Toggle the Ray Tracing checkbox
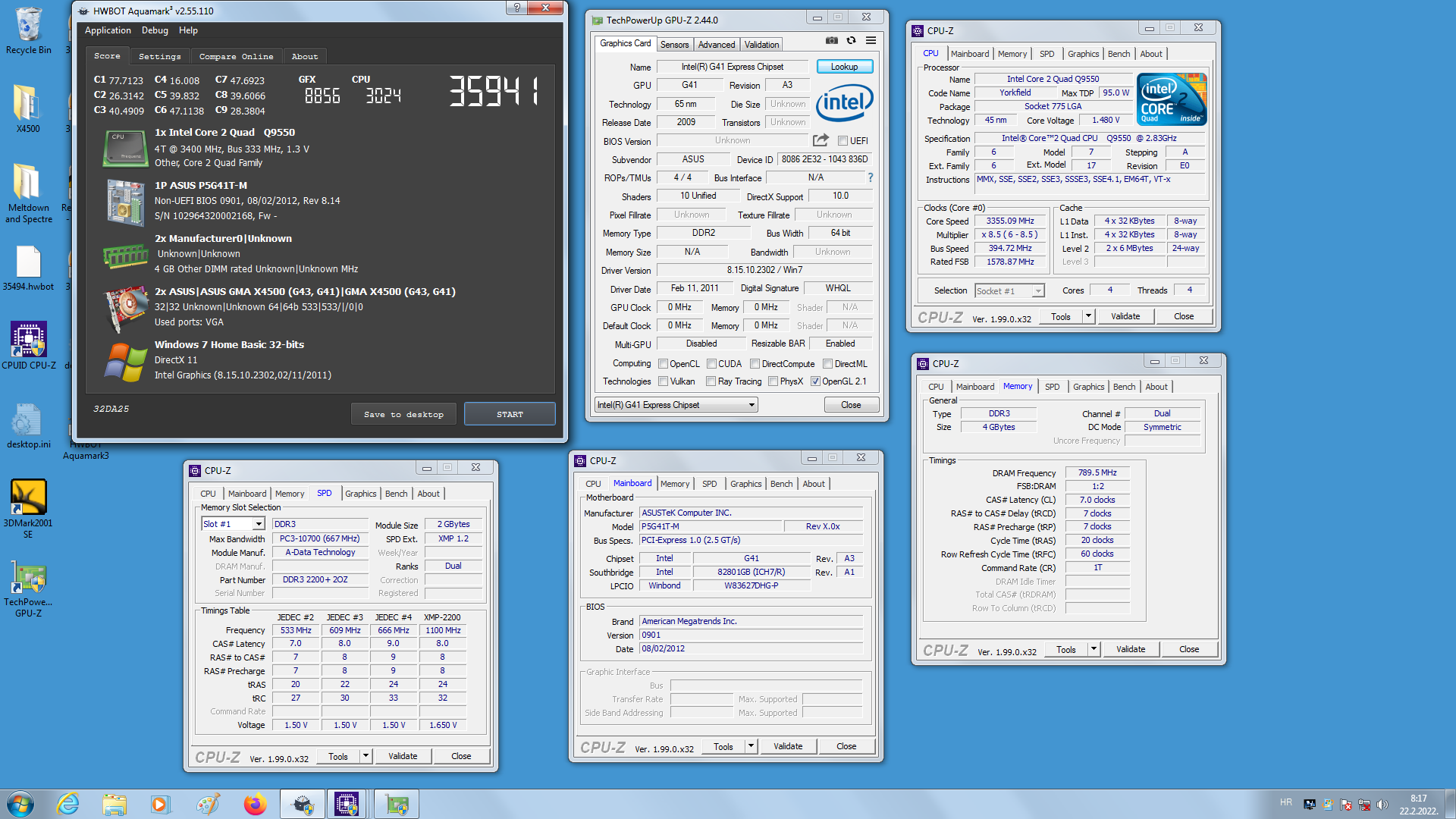The height and width of the screenshot is (819, 1456). pyautogui.click(x=711, y=381)
